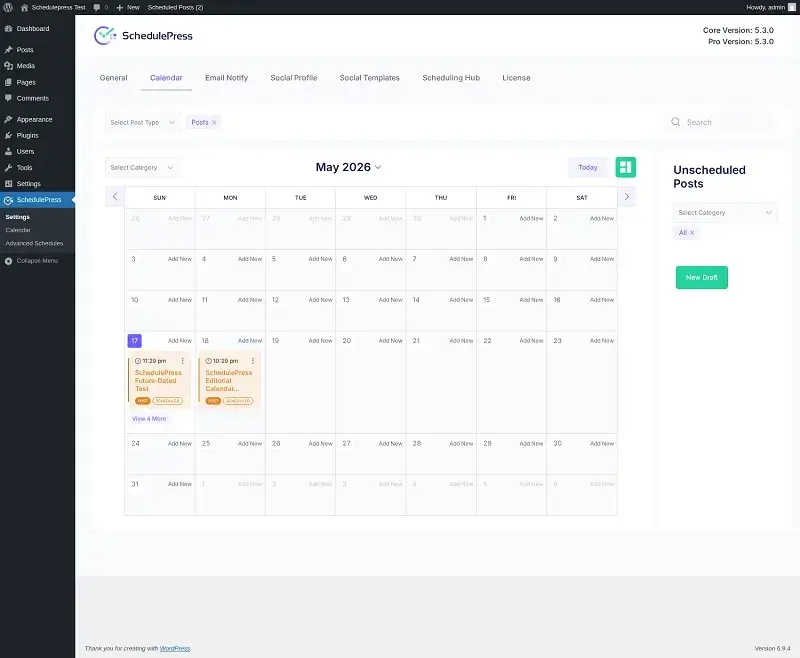Switch to the Calendar tab
This screenshot has width=800, height=658.
click(166, 78)
